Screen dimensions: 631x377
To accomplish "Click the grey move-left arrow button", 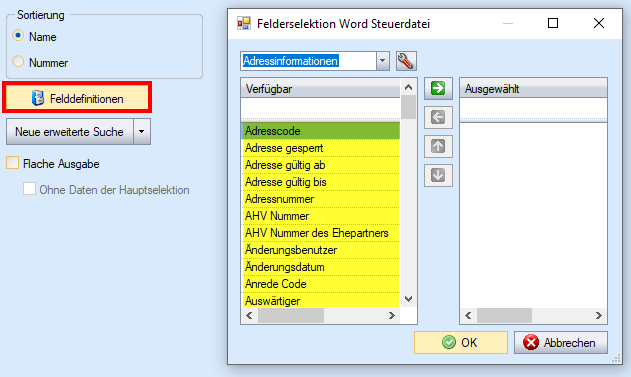I will point(438,117).
